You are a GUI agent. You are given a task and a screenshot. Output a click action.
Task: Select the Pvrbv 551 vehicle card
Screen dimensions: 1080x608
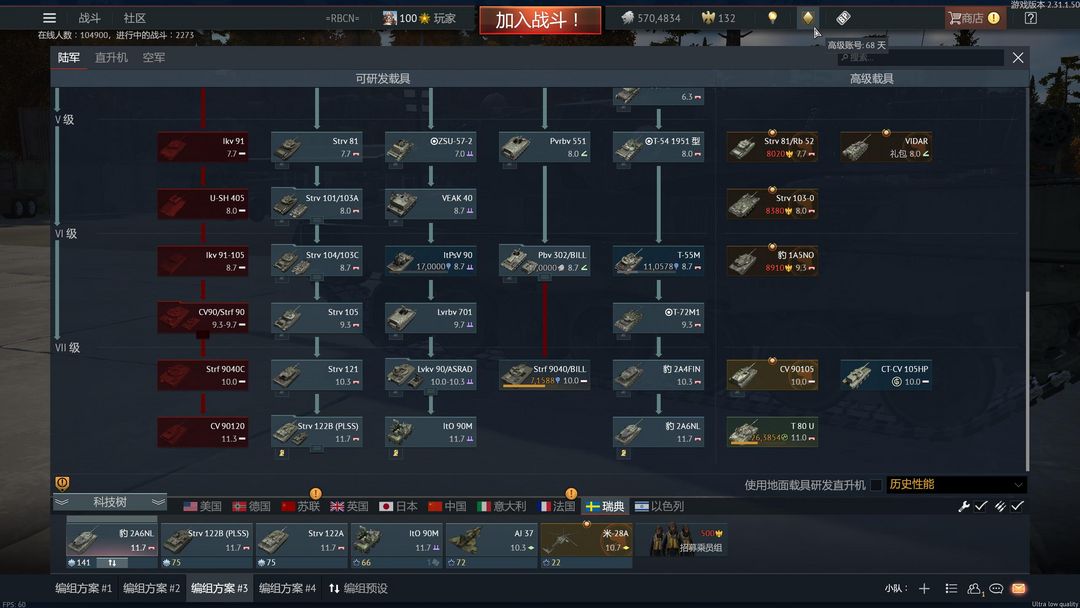(x=545, y=147)
